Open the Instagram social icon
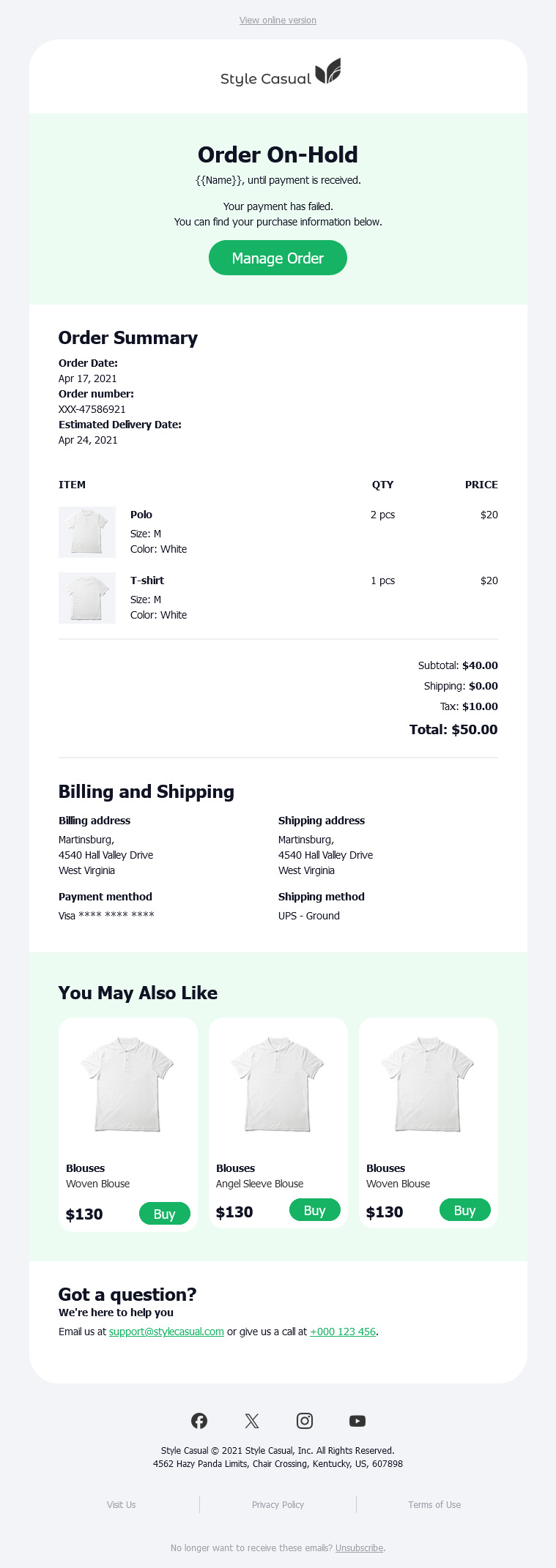Image resolution: width=556 pixels, height=1568 pixels. (x=305, y=1421)
